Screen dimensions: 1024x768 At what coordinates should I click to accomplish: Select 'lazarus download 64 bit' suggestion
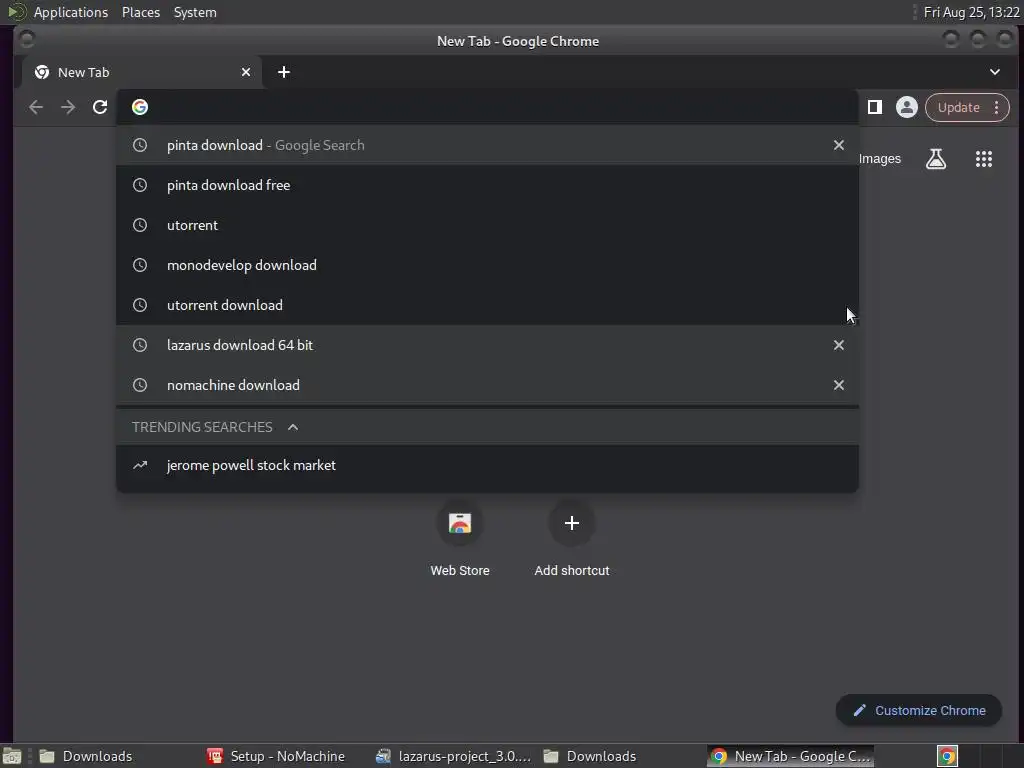click(487, 345)
